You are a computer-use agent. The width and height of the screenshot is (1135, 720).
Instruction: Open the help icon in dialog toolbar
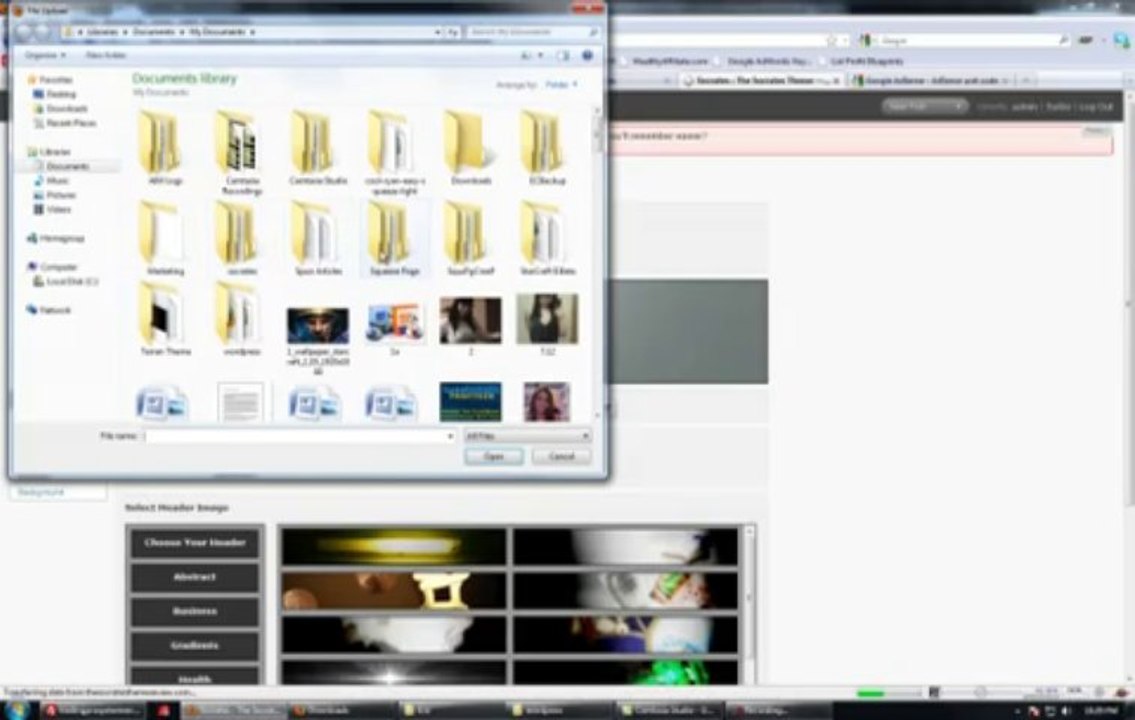(x=588, y=56)
